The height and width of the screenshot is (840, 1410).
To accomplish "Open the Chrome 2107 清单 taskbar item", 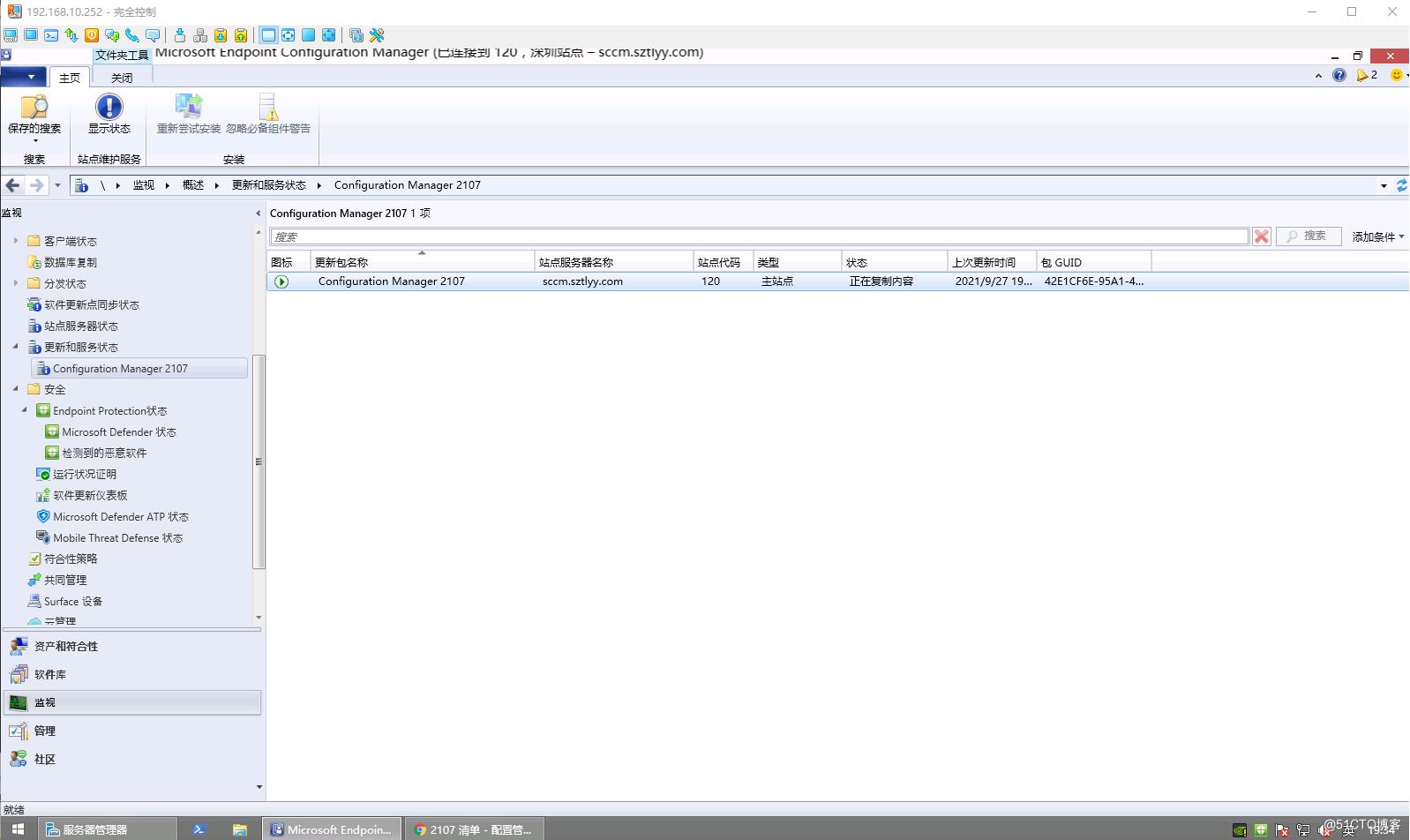I will click(473, 829).
